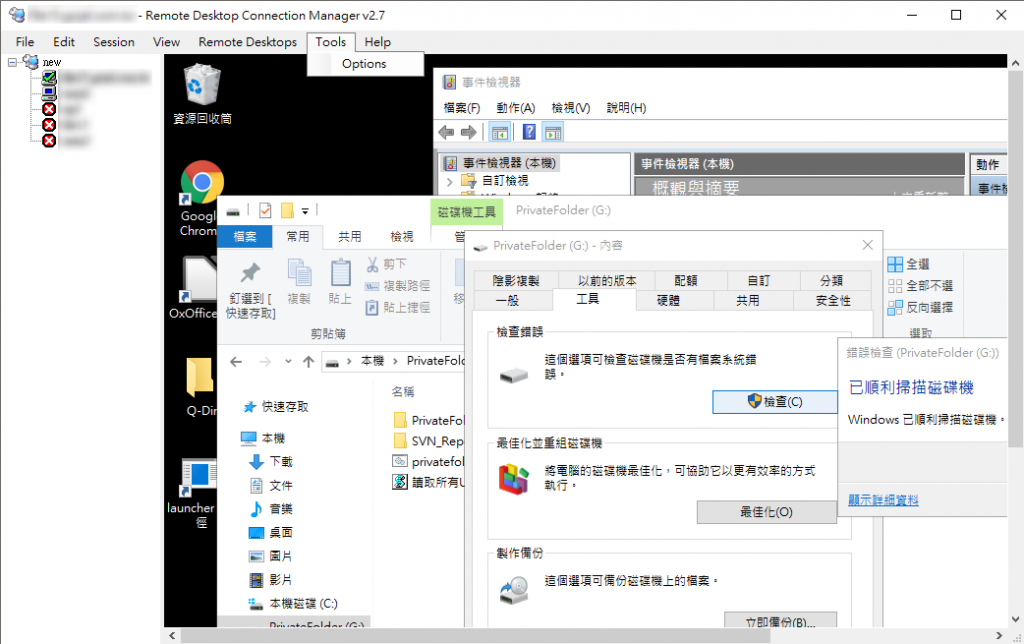The width and height of the screenshot is (1024, 644).
Task: Click the Help question mark icon in Event Viewer
Action: click(x=529, y=133)
